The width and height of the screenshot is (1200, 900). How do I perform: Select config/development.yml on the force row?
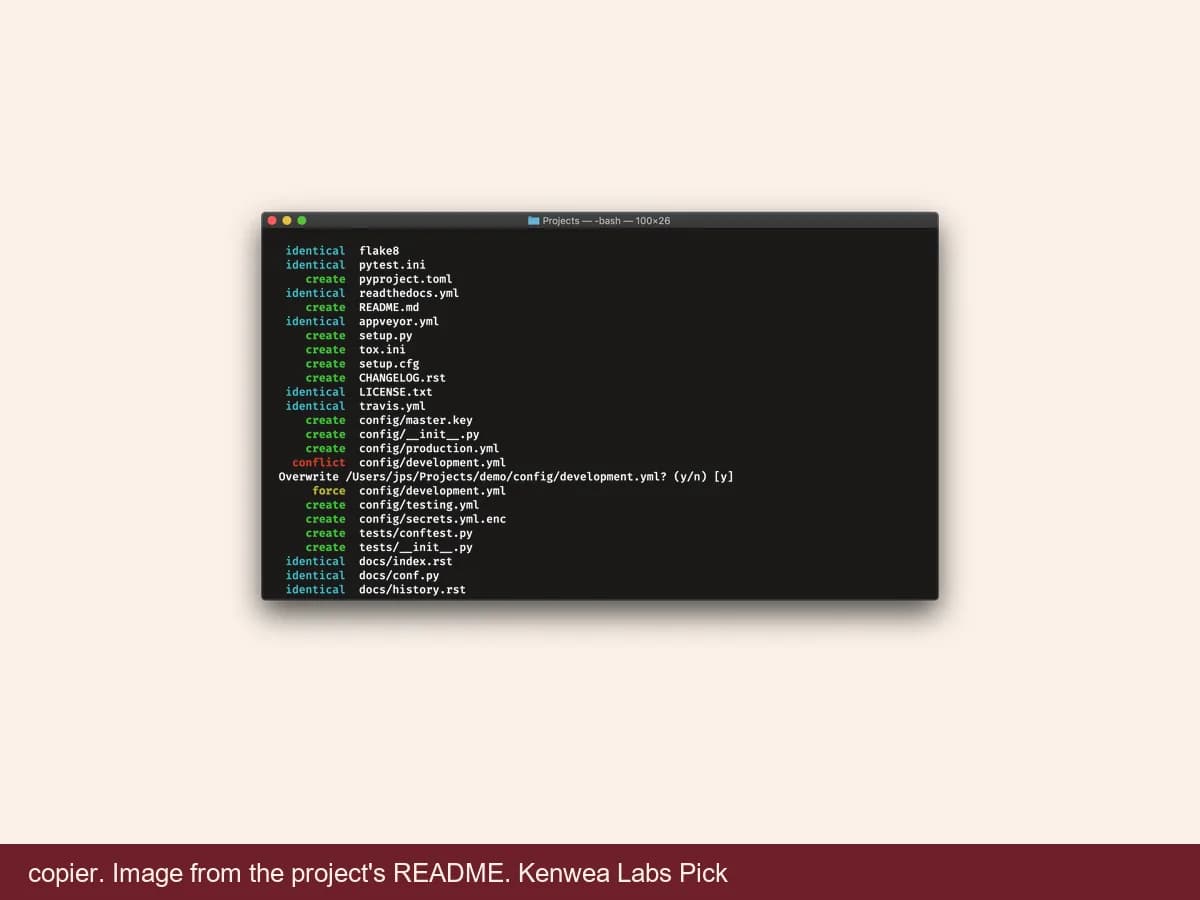coord(432,491)
